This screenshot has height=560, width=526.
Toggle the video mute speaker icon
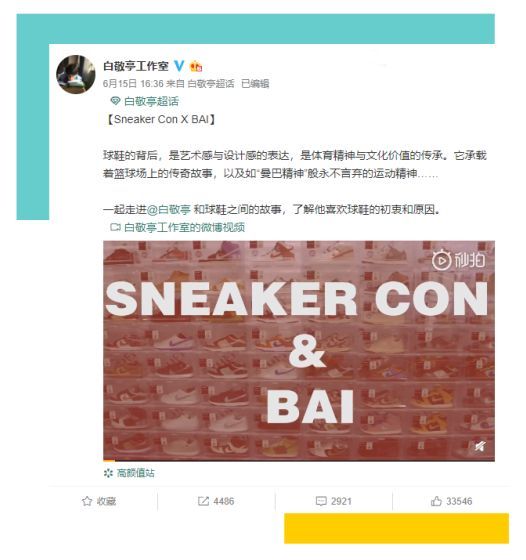(x=480, y=446)
